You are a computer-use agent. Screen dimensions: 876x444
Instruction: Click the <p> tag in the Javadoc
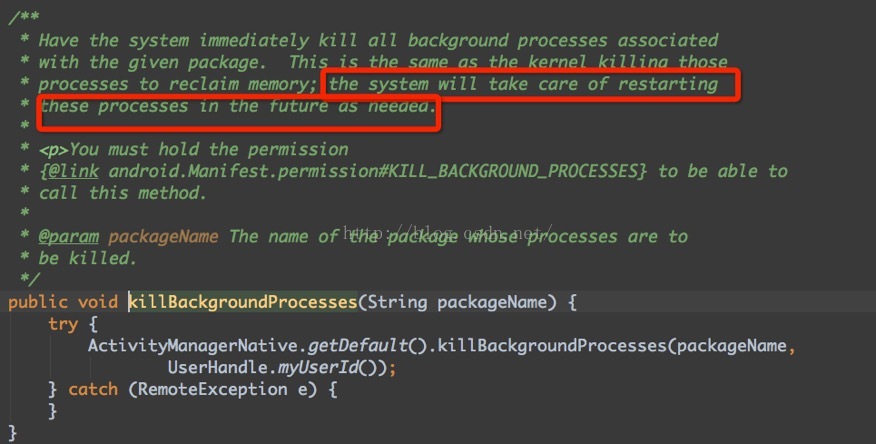pyautogui.click(x=54, y=149)
